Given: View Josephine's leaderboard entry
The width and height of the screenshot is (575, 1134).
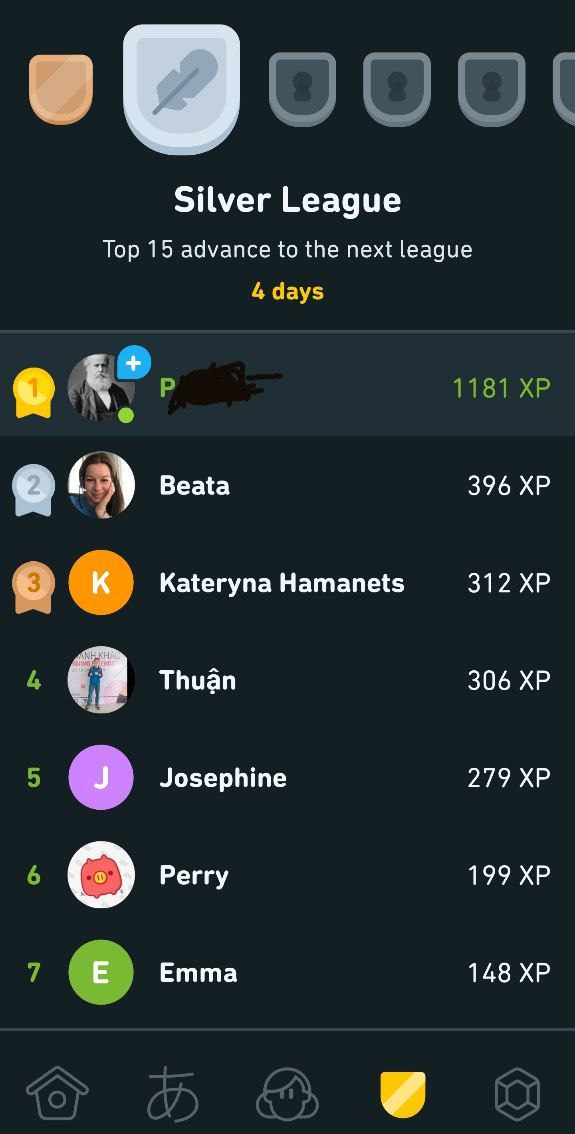Looking at the screenshot, I should pyautogui.click(x=287, y=777).
